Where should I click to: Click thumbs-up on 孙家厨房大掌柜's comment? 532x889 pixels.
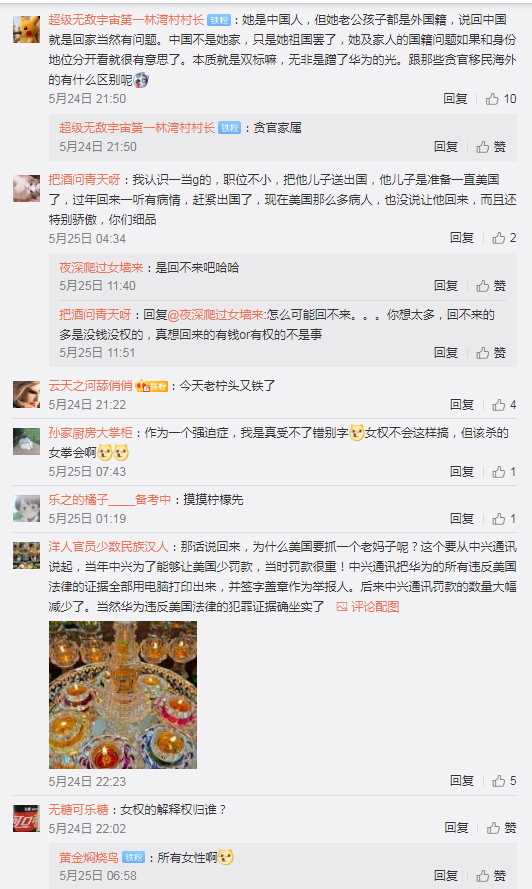coord(504,472)
